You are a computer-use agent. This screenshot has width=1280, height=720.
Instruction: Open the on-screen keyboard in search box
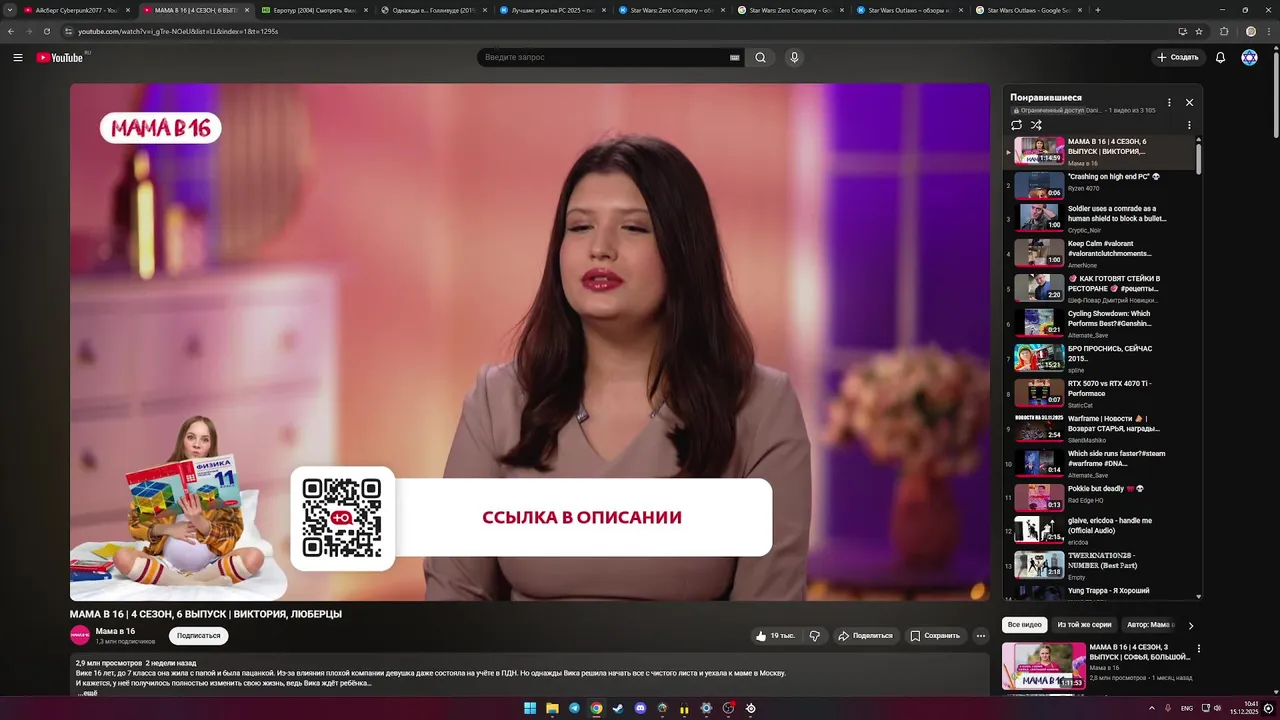tap(735, 58)
